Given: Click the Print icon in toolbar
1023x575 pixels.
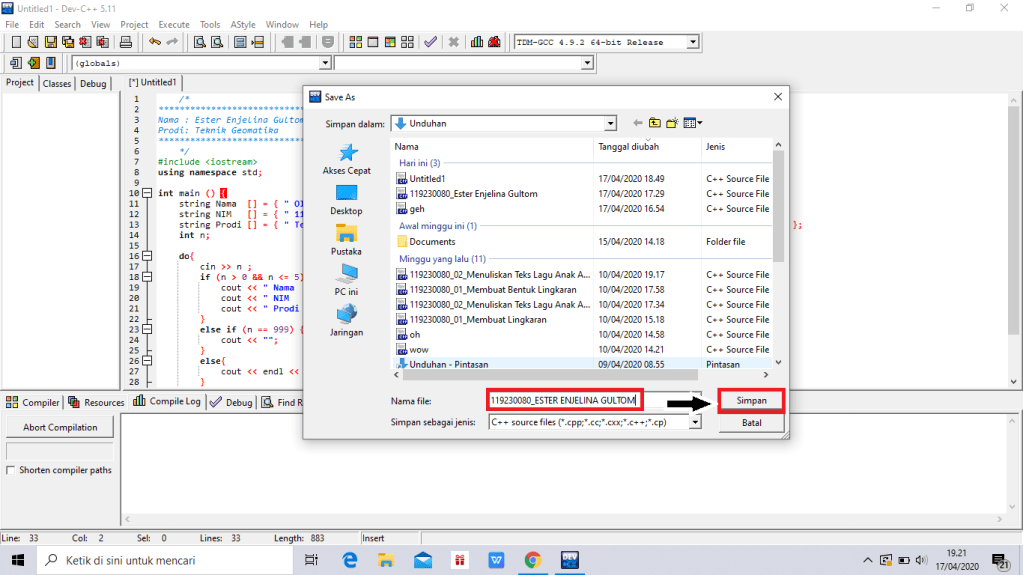Looking at the screenshot, I should [x=126, y=42].
